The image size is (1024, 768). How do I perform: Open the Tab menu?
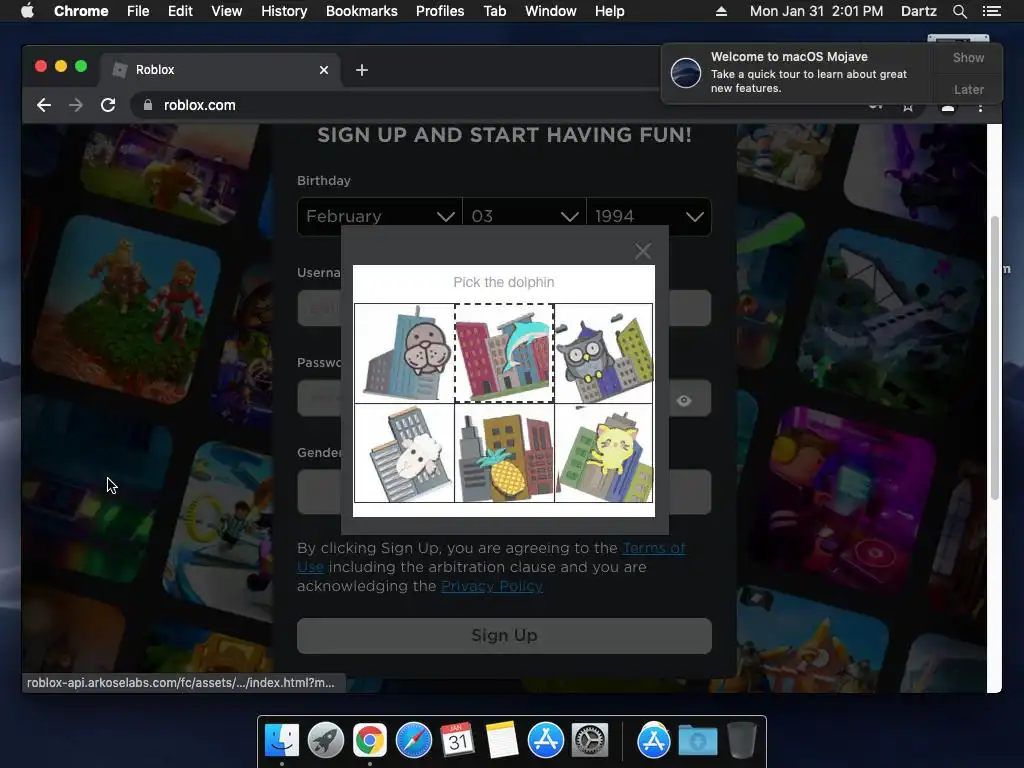495,11
